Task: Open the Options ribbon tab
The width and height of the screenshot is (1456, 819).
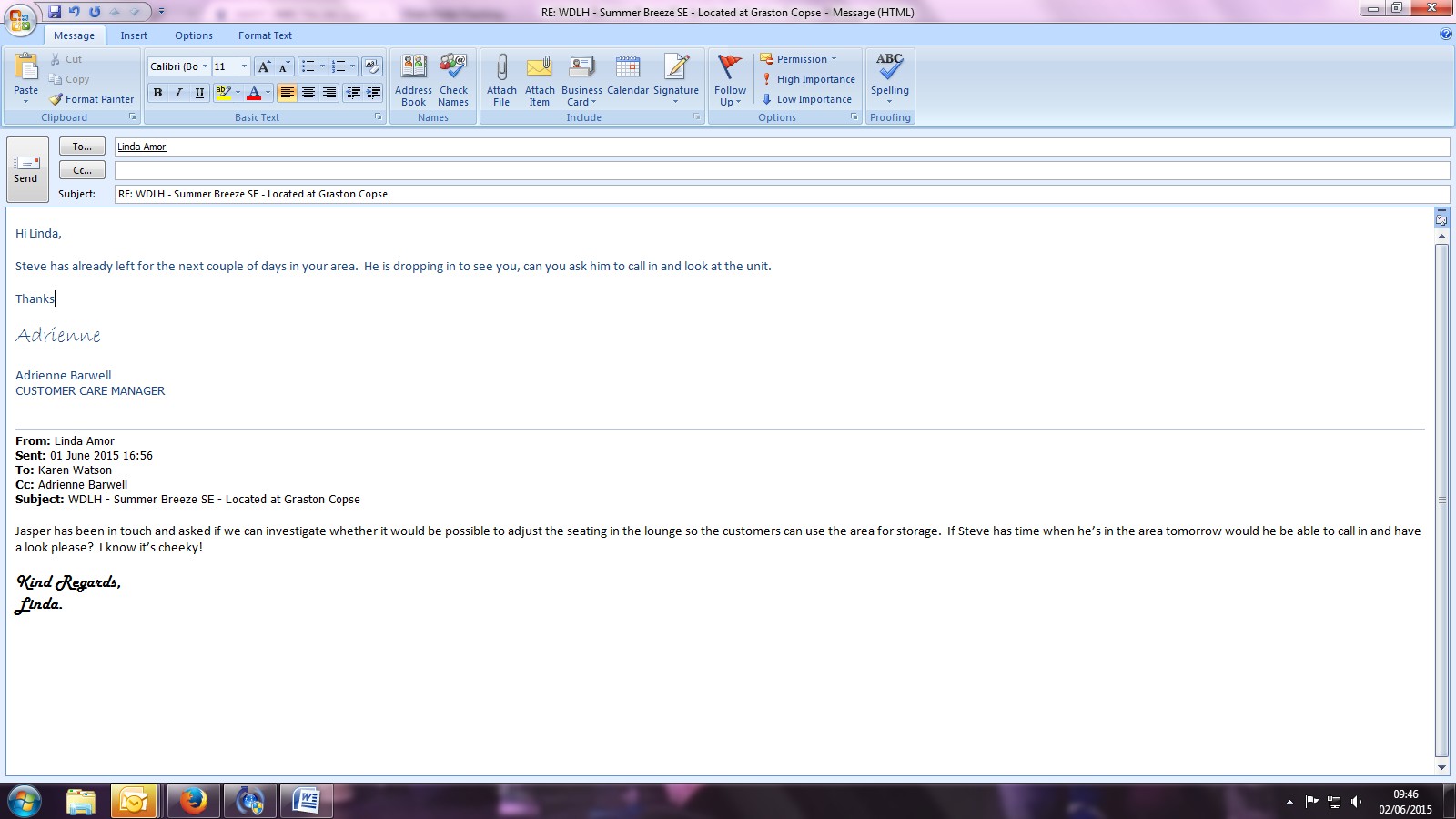Action: 194,35
